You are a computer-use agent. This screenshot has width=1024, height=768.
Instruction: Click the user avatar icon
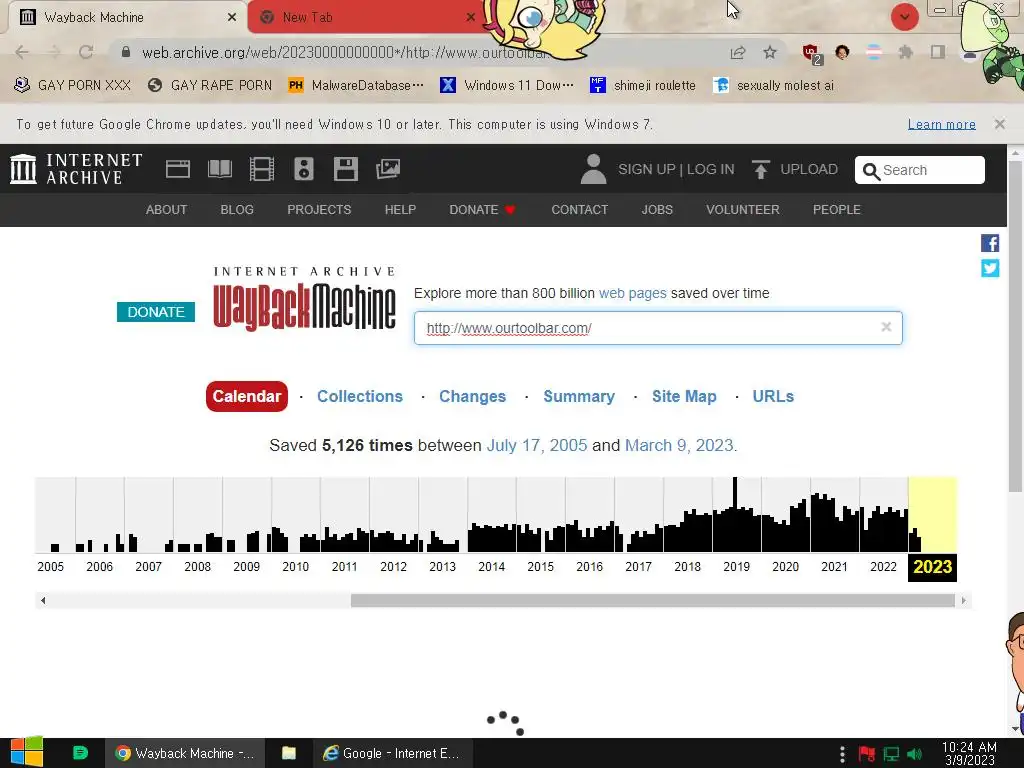tap(593, 169)
